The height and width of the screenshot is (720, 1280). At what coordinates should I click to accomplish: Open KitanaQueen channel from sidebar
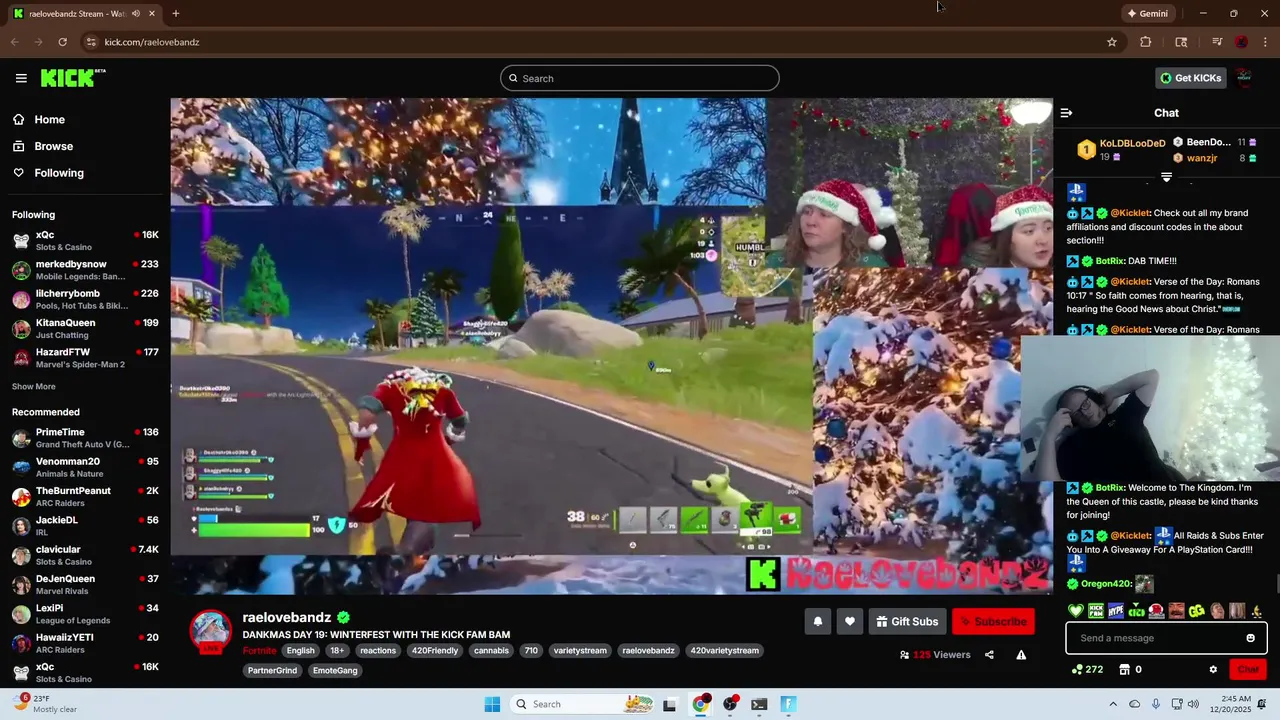pyautogui.click(x=85, y=329)
